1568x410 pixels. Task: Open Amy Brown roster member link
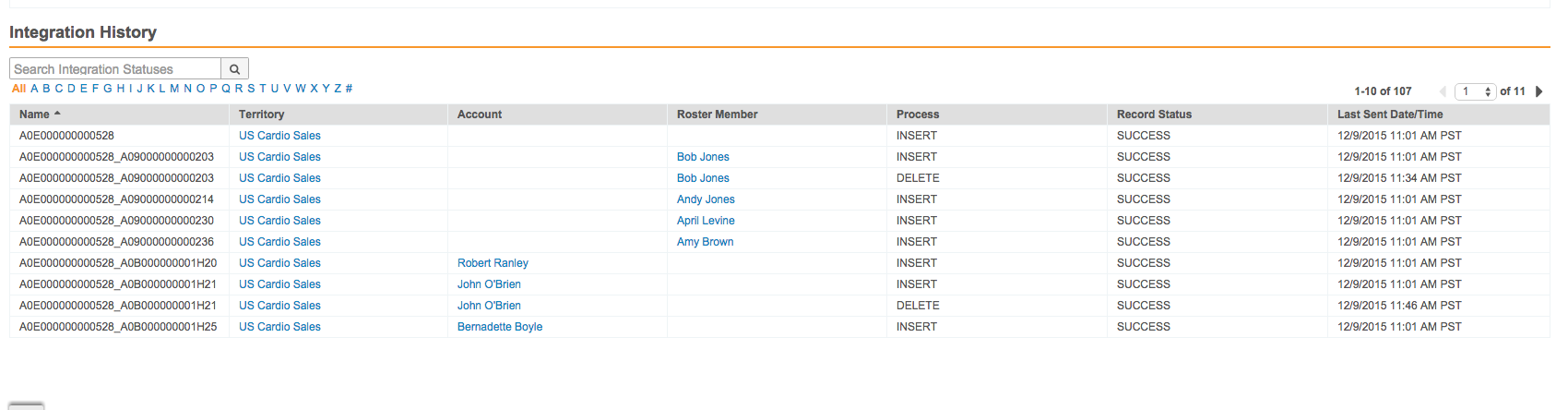[705, 242]
